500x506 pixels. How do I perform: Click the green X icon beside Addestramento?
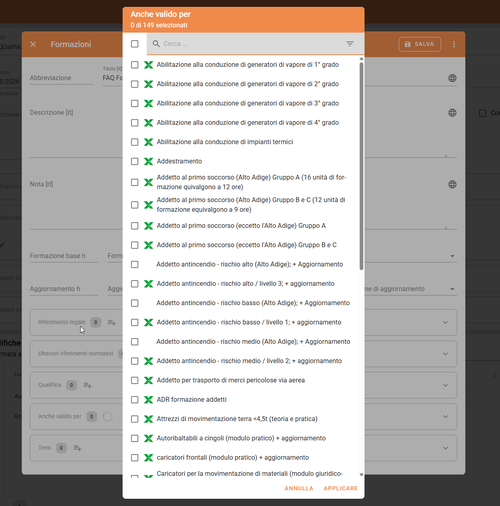148,161
